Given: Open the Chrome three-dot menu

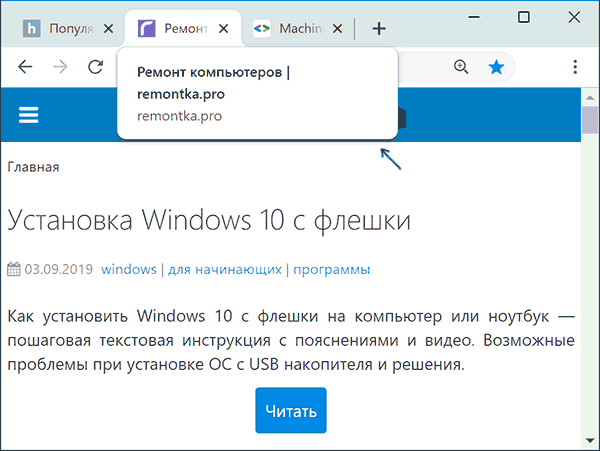Looking at the screenshot, I should 575,67.
